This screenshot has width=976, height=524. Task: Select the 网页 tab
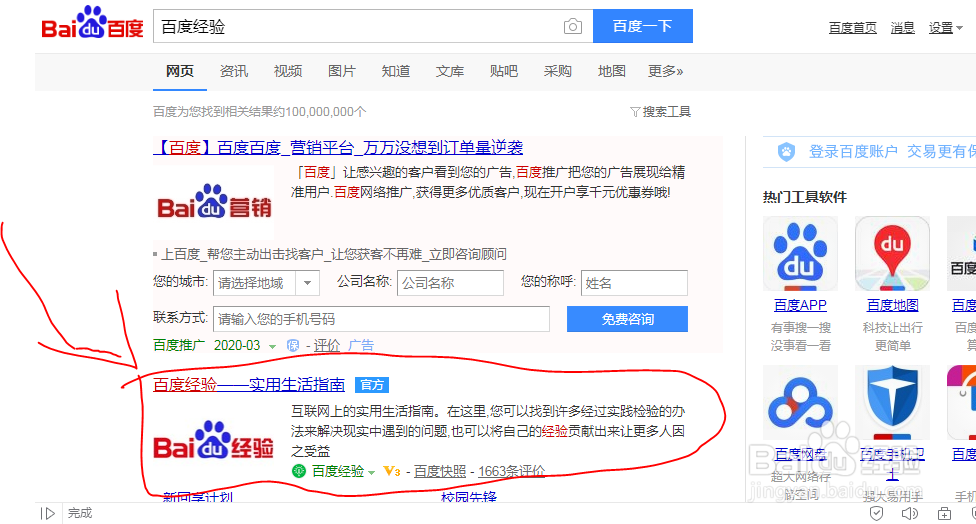180,71
